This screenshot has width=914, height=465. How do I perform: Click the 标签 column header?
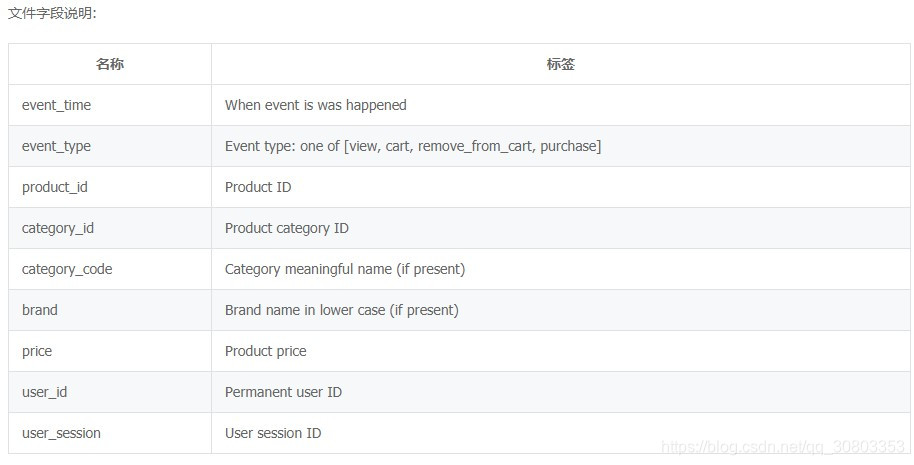pyautogui.click(x=561, y=64)
